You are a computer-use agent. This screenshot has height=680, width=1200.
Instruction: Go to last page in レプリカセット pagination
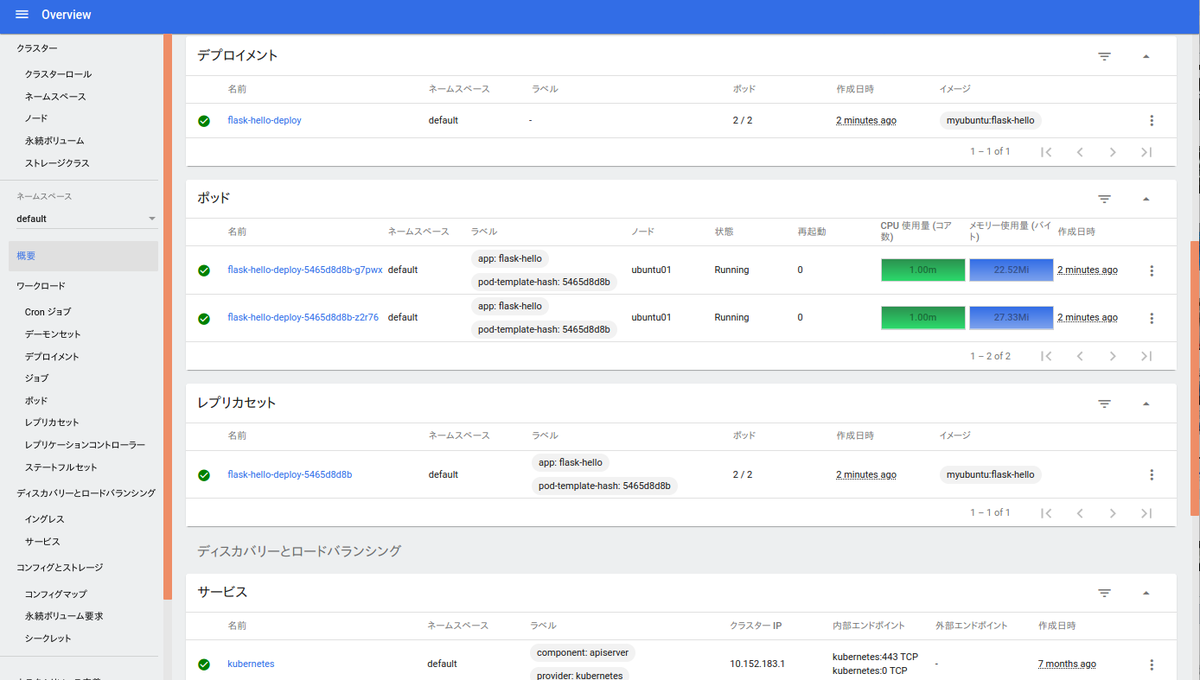click(x=1147, y=513)
